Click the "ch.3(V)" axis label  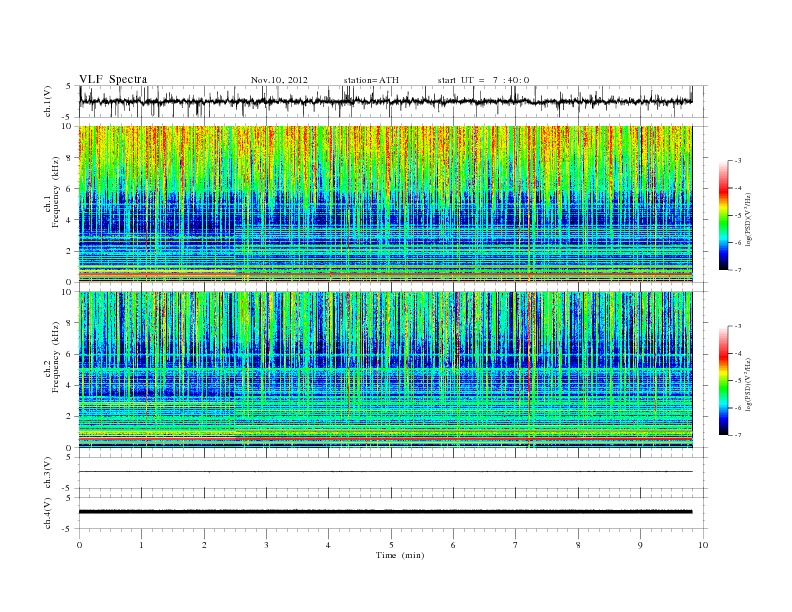coord(47,473)
